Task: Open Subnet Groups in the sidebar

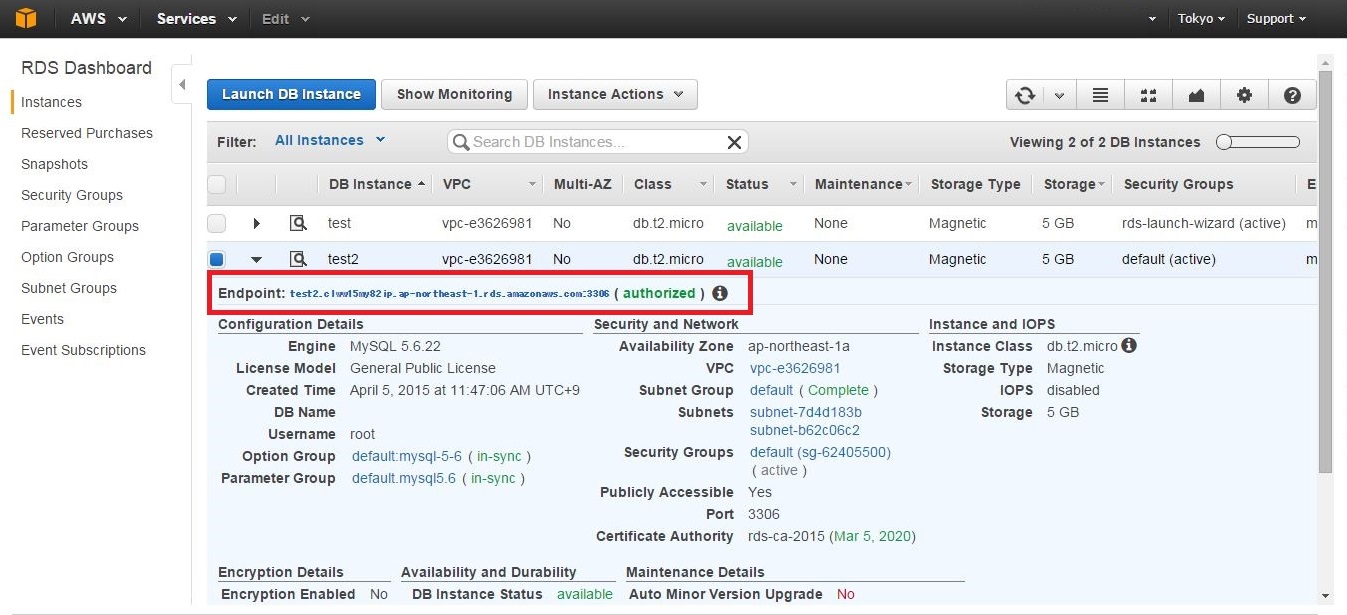Action: coord(69,288)
